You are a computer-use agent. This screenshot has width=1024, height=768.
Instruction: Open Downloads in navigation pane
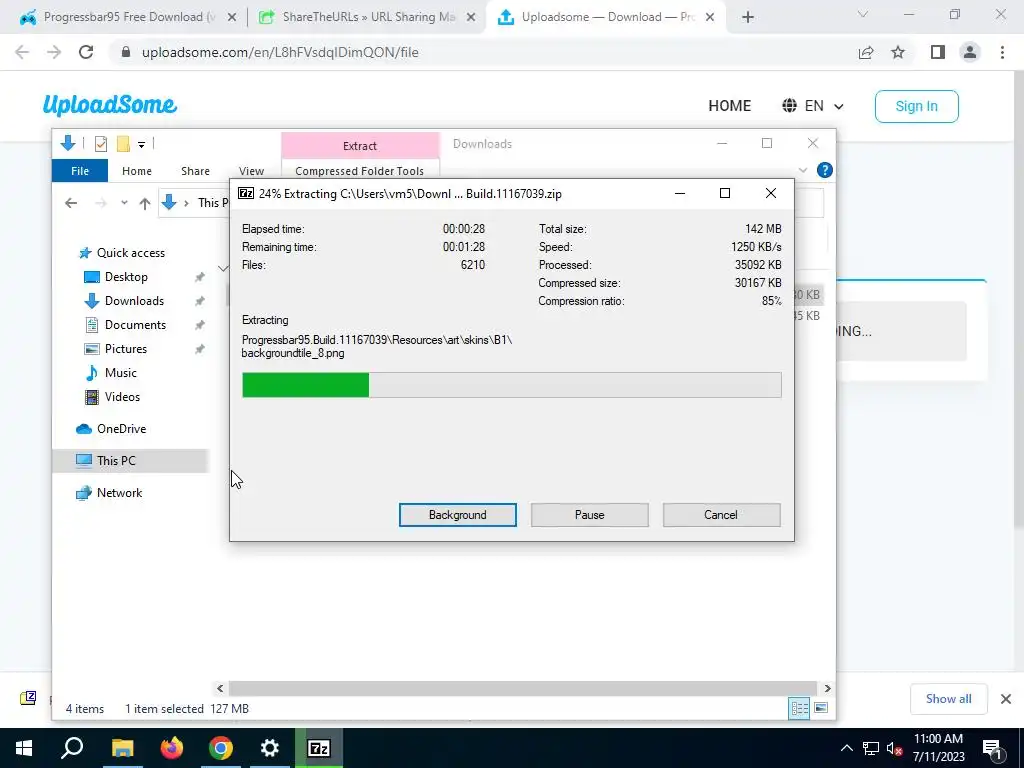coord(135,301)
